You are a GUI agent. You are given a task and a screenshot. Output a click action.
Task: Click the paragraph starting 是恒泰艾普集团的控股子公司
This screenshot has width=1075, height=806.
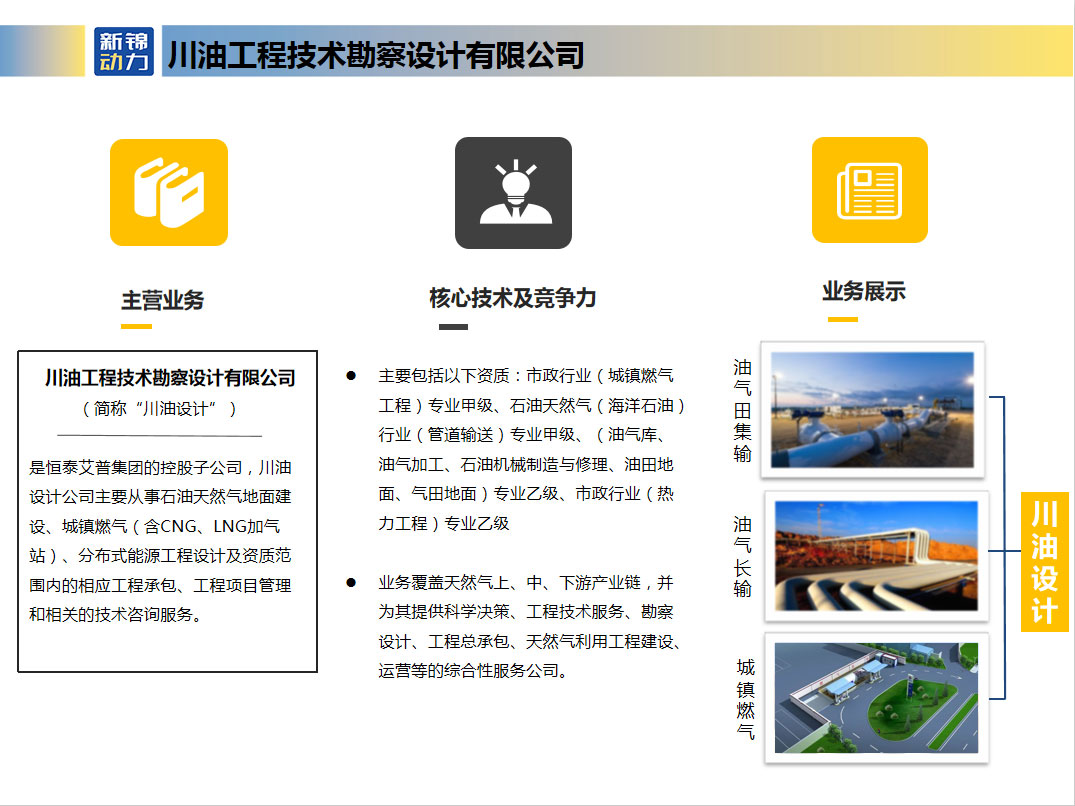click(x=160, y=541)
